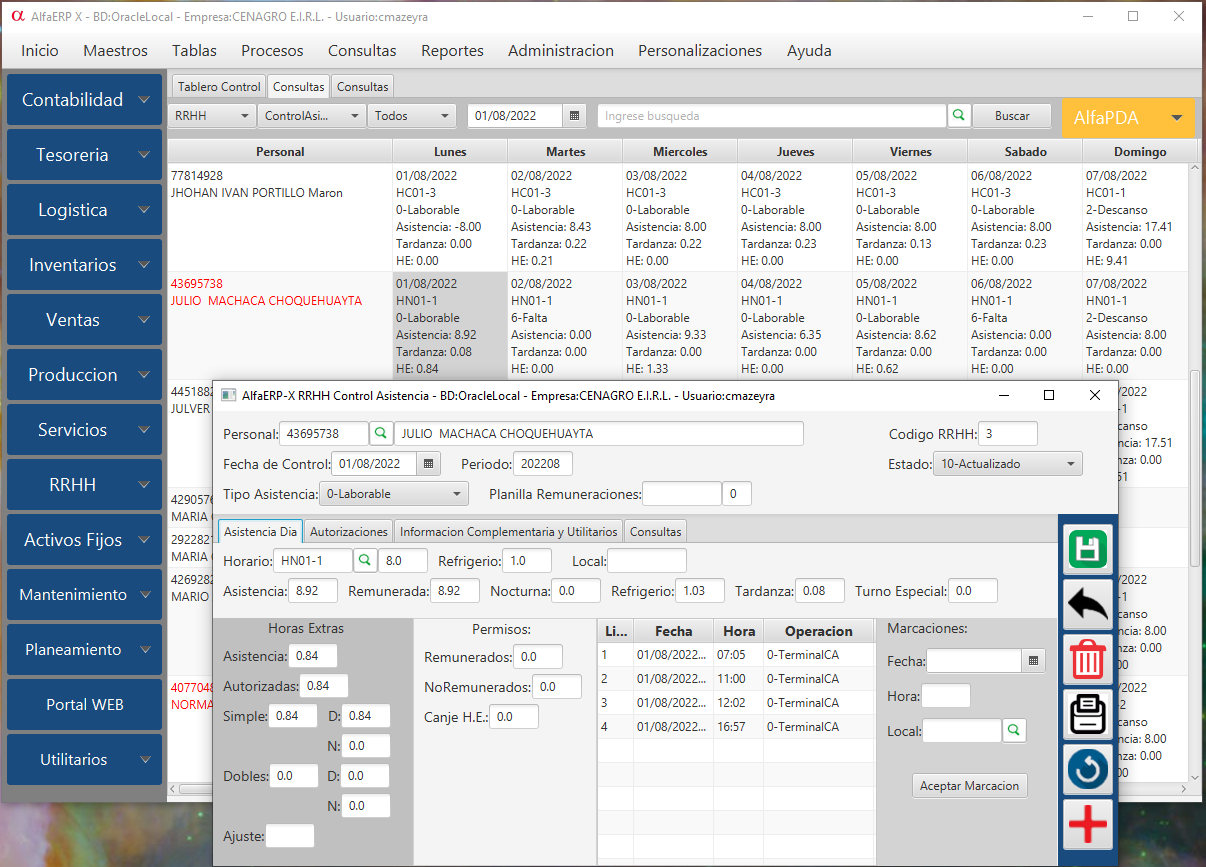
Task: Click the red trash delete icon
Action: coord(1089,660)
